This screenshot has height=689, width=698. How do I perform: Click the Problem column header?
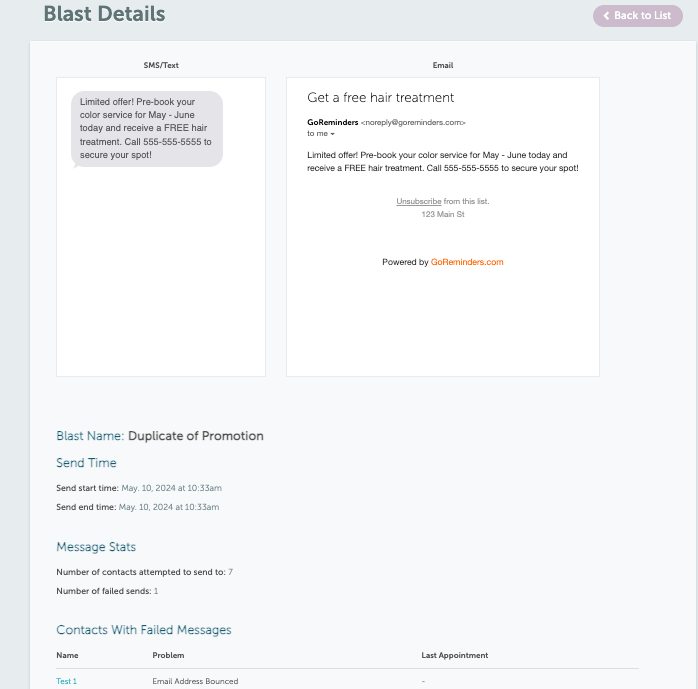[168, 655]
